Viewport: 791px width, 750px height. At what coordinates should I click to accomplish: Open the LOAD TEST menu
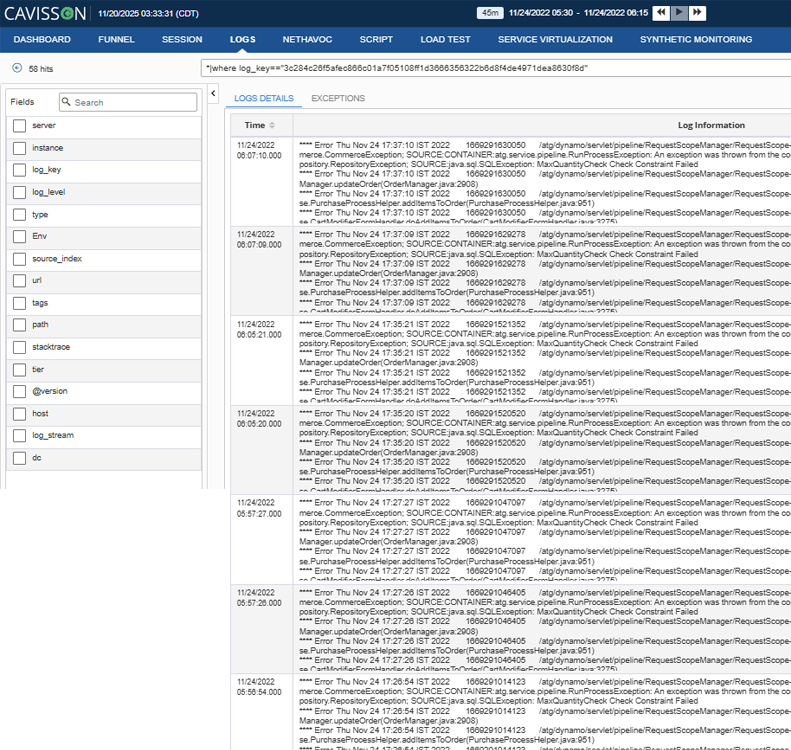445,39
